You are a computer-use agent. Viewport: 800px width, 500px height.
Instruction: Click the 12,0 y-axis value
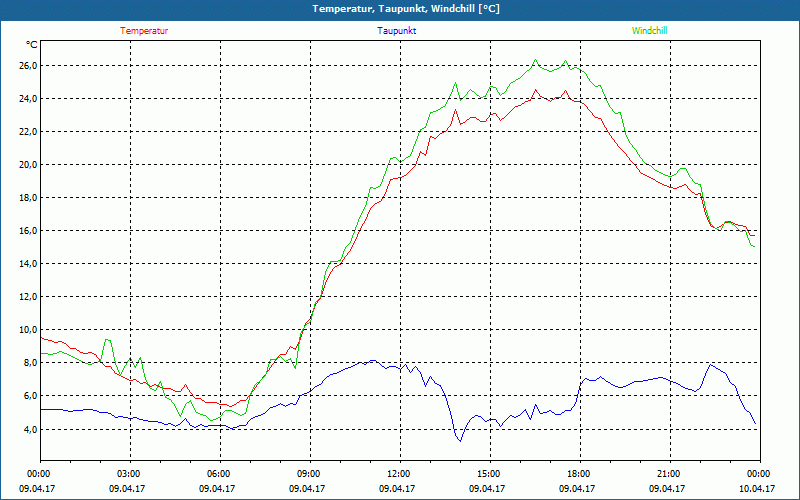28,296
